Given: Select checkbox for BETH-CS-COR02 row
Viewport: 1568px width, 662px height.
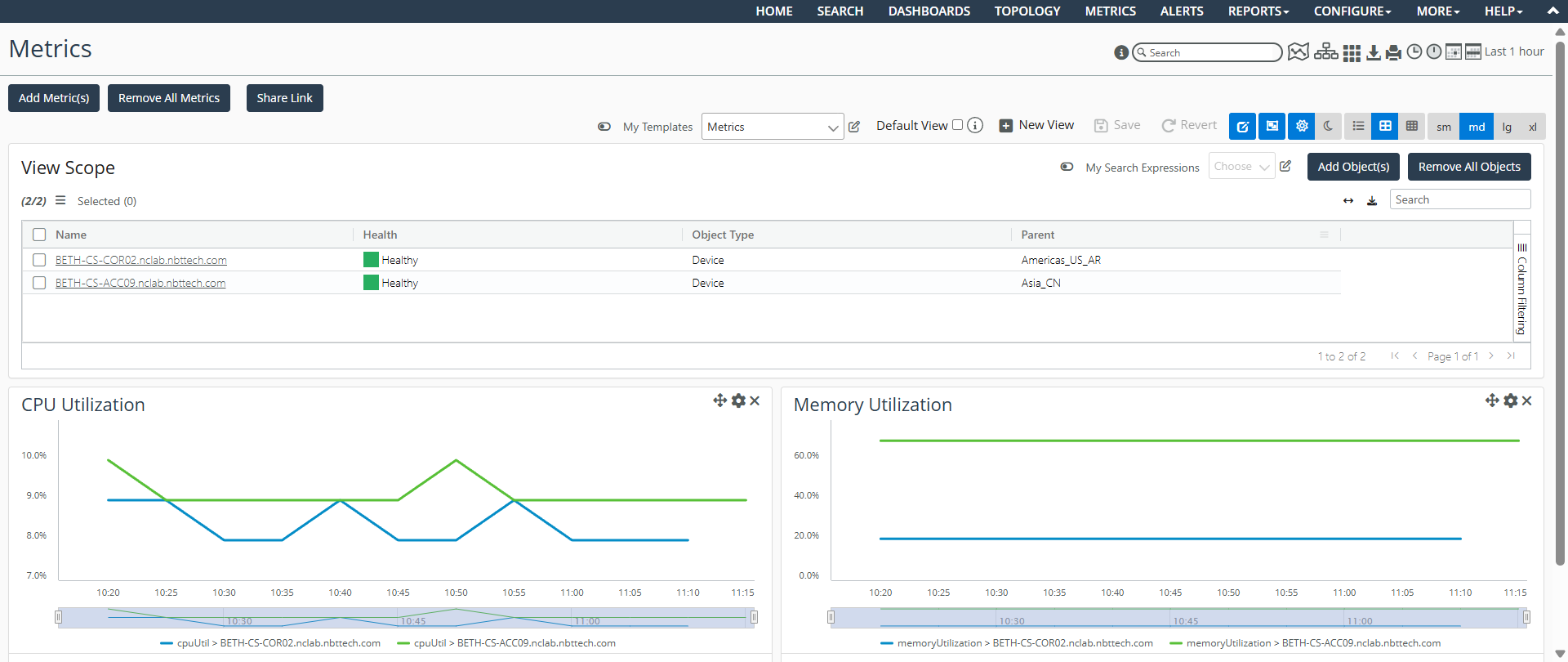Looking at the screenshot, I should tap(39, 260).
